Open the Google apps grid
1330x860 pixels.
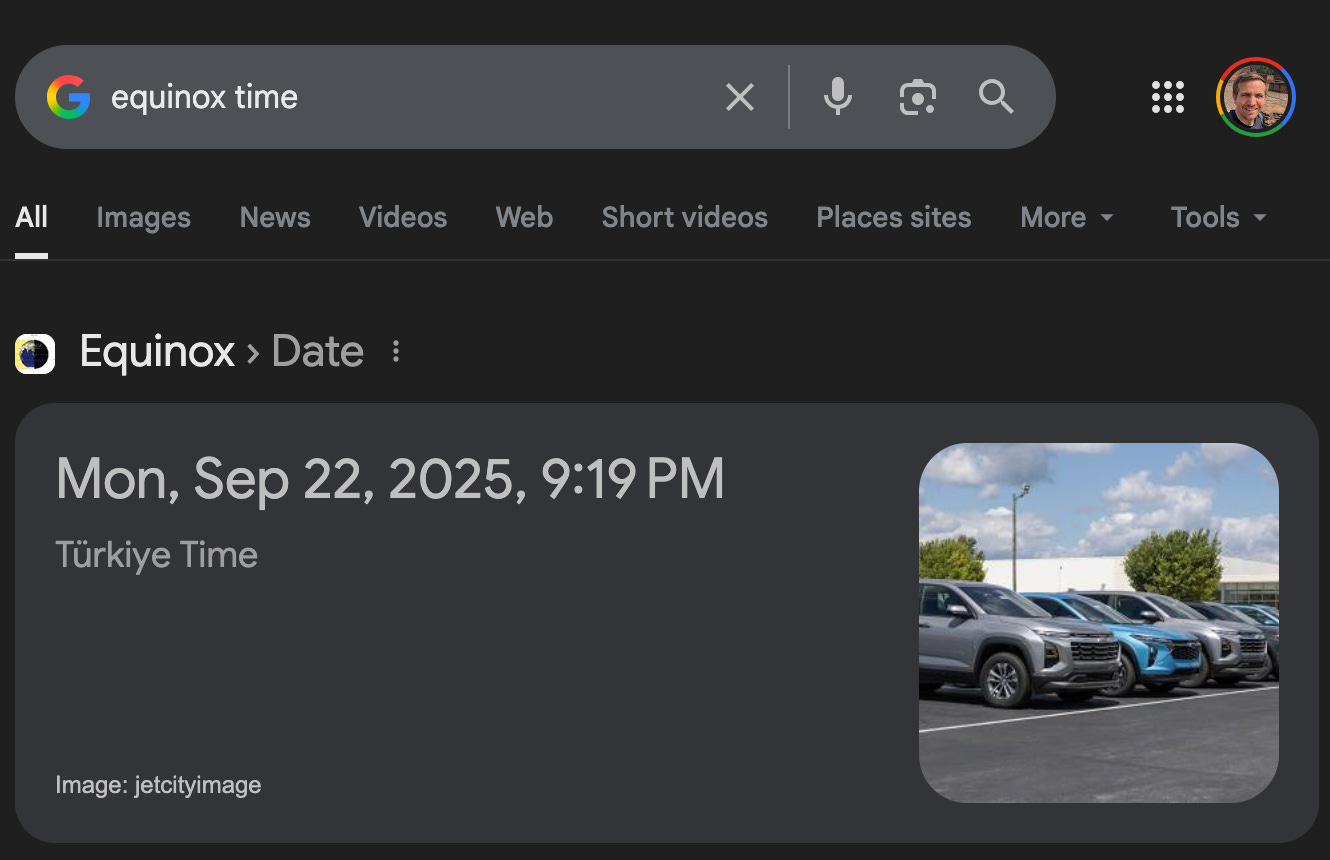click(x=1167, y=97)
